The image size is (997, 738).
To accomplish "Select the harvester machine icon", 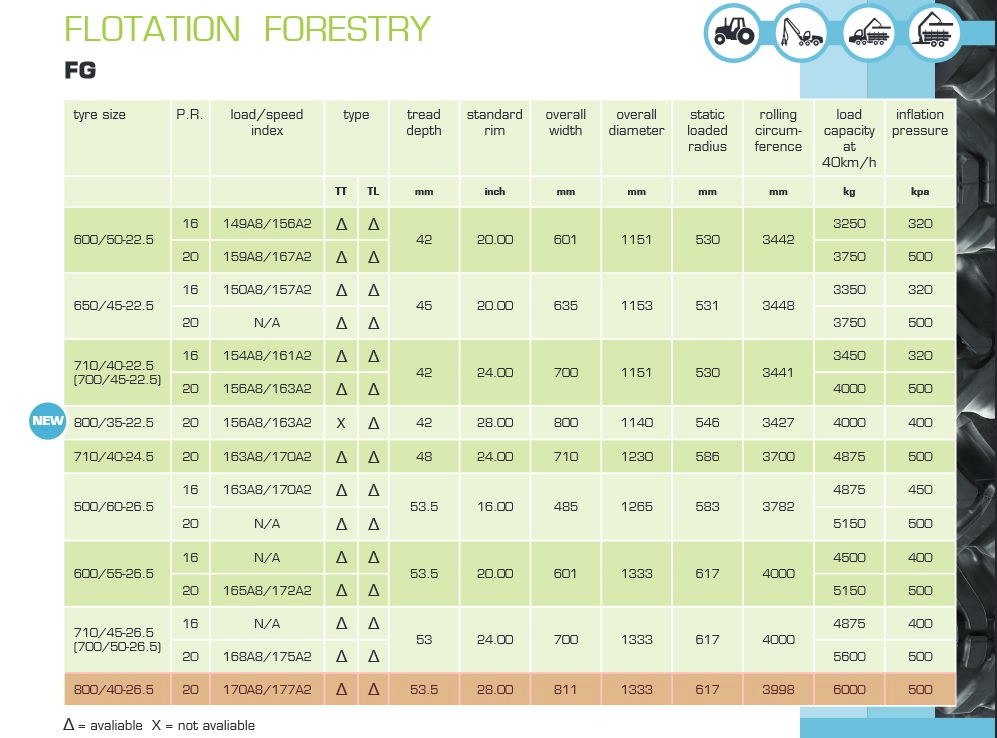I will (802, 33).
